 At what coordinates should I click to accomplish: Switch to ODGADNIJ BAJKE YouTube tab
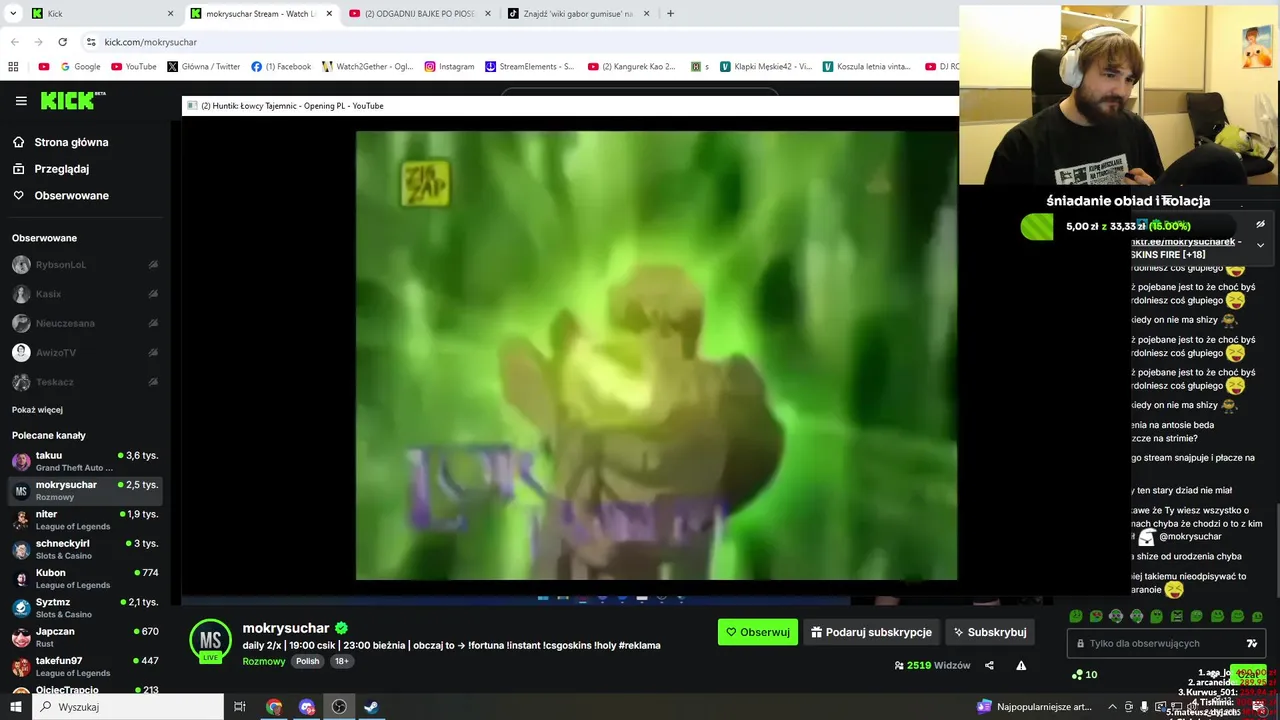coord(418,14)
